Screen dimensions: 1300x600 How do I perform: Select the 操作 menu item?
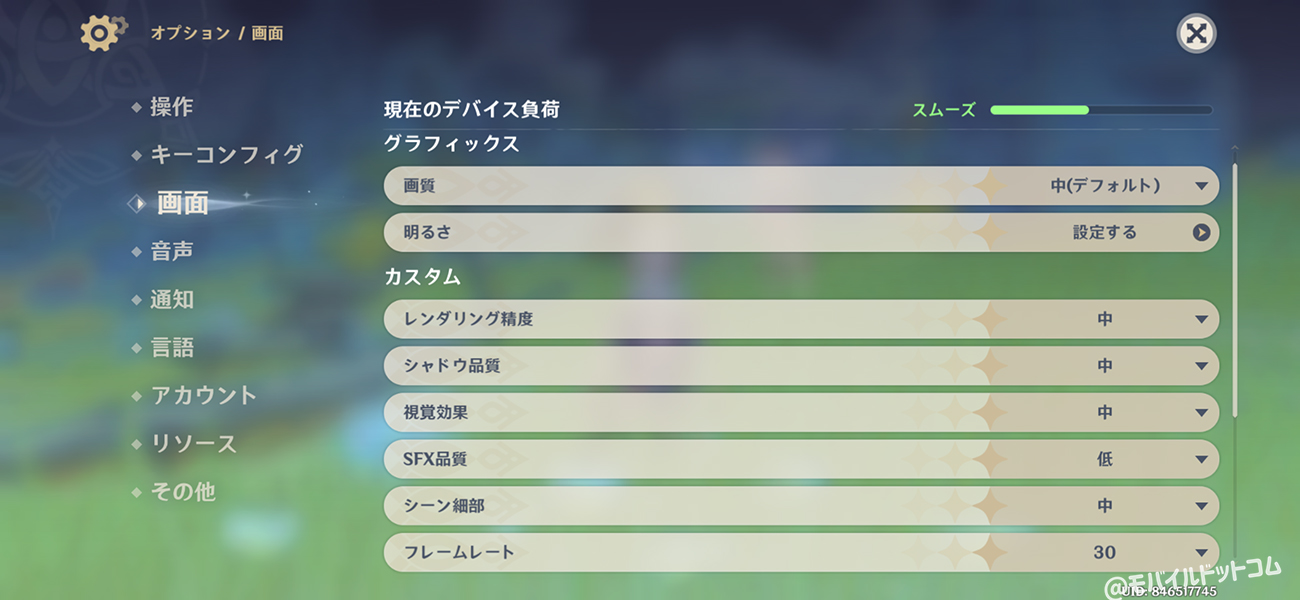click(172, 107)
